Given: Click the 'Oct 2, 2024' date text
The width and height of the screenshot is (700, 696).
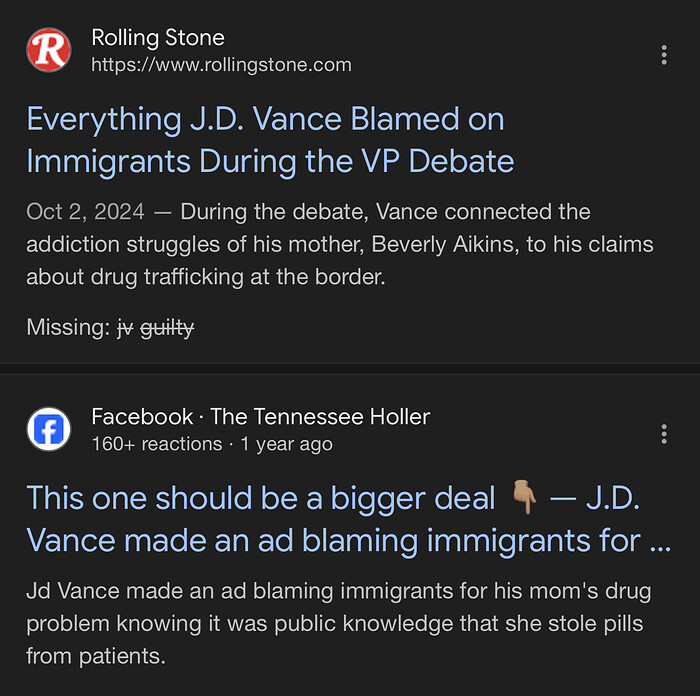Looking at the screenshot, I should pyautogui.click(x=85, y=212).
